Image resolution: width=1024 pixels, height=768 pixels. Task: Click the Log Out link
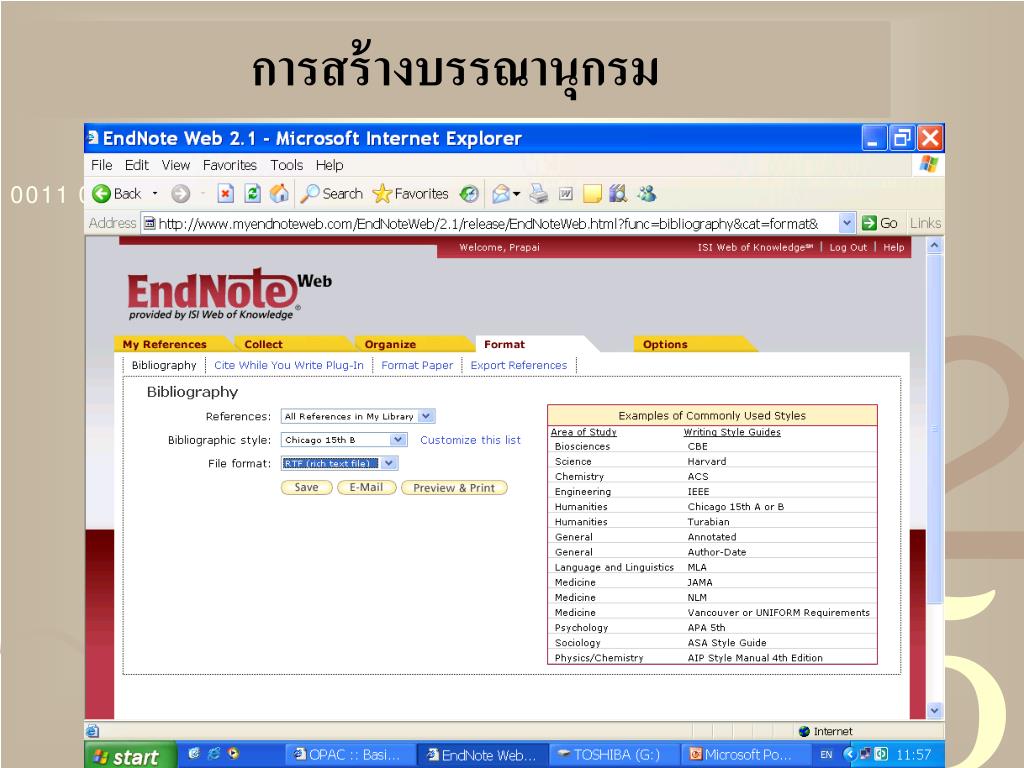(848, 248)
